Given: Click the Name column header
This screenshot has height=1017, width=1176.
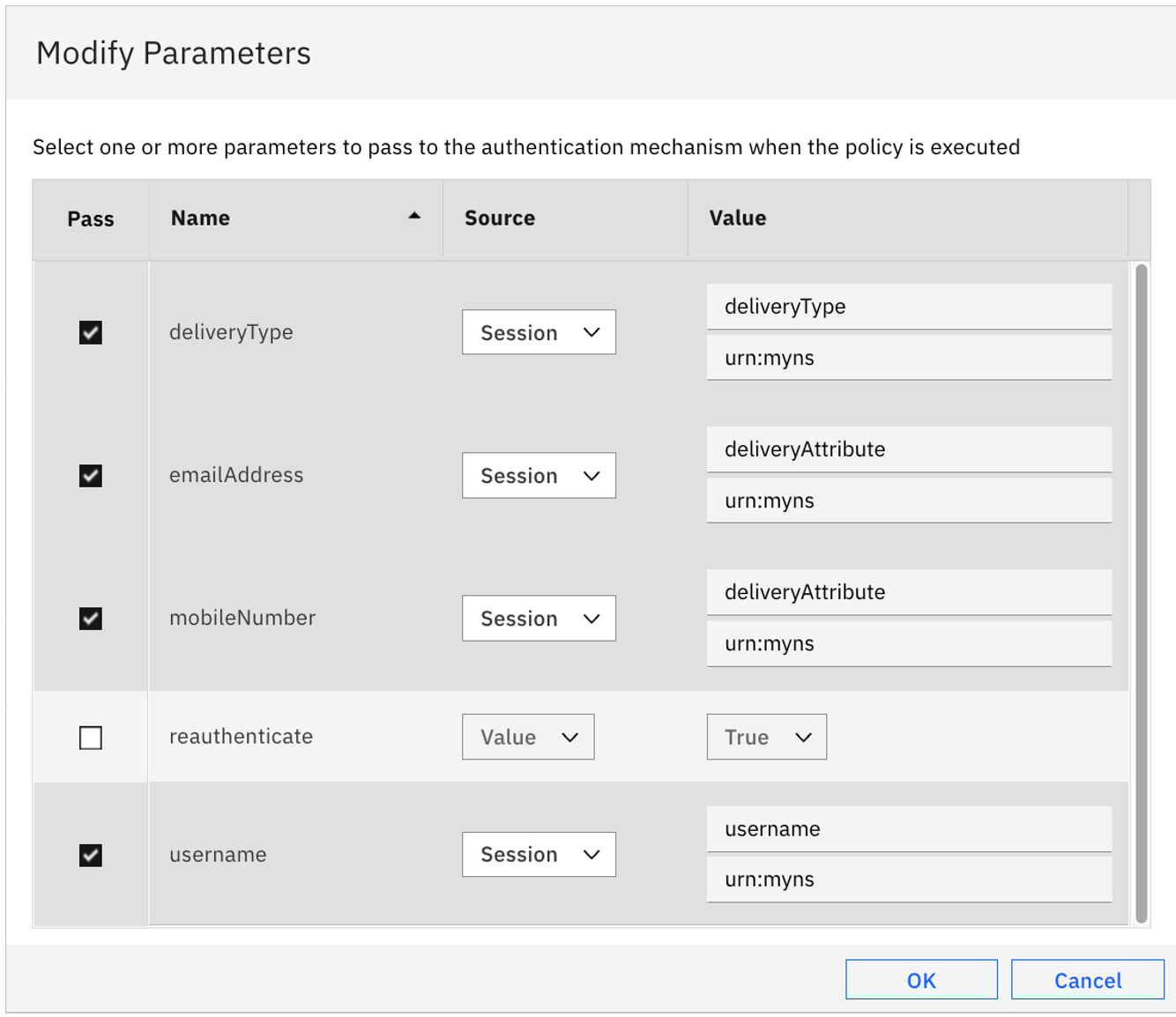Looking at the screenshot, I should coord(200,218).
